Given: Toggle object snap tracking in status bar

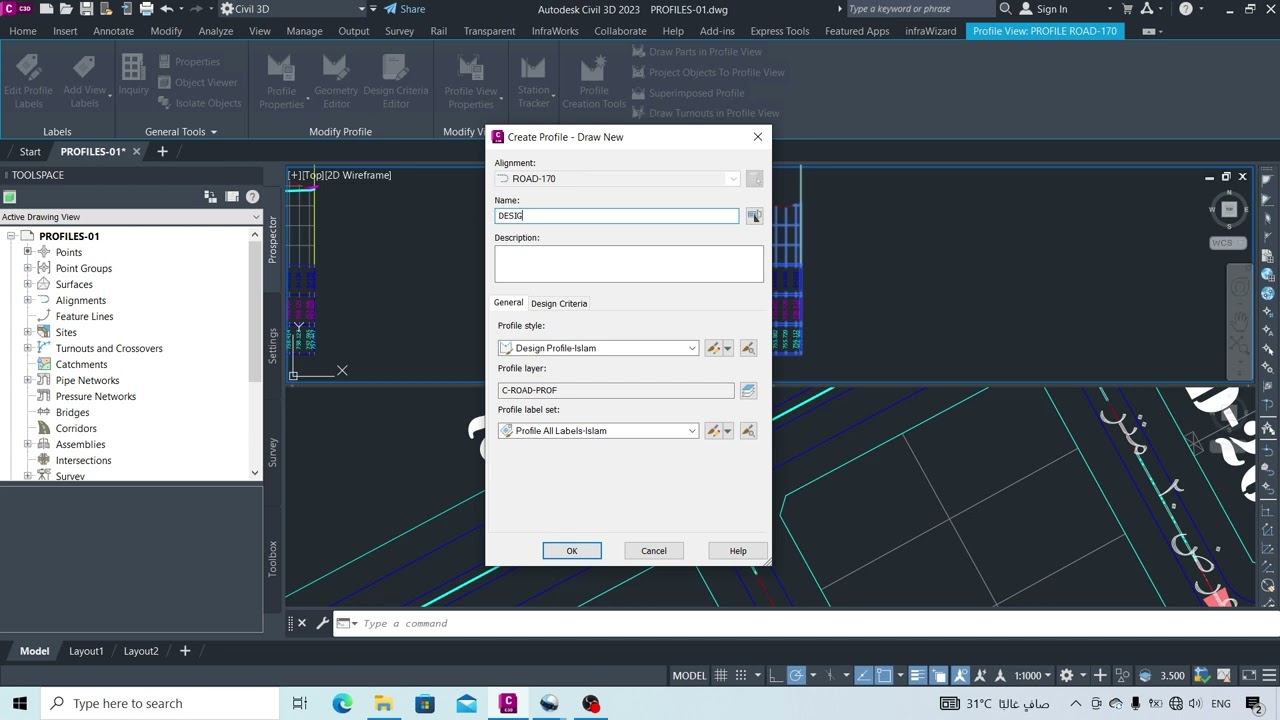Looking at the screenshot, I should pyautogui.click(x=864, y=676).
